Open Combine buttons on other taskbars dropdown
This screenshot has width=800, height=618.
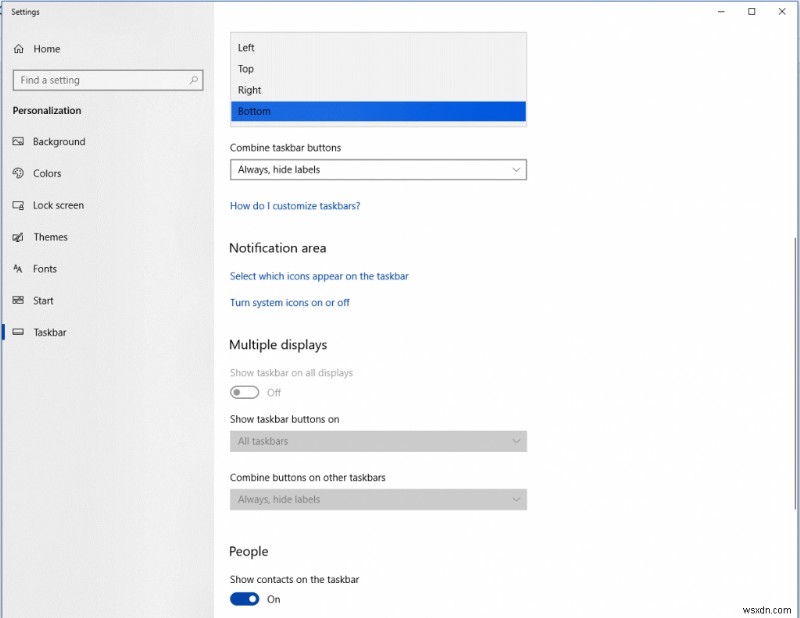point(378,499)
